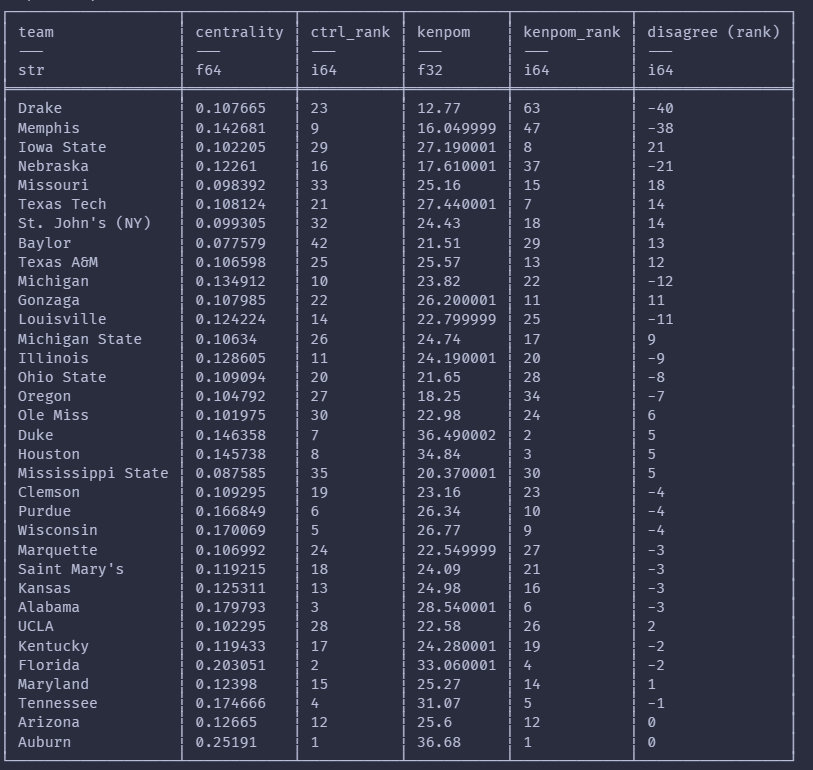813x770 pixels.
Task: Click the Mississippi State team name
Action: pos(93,473)
